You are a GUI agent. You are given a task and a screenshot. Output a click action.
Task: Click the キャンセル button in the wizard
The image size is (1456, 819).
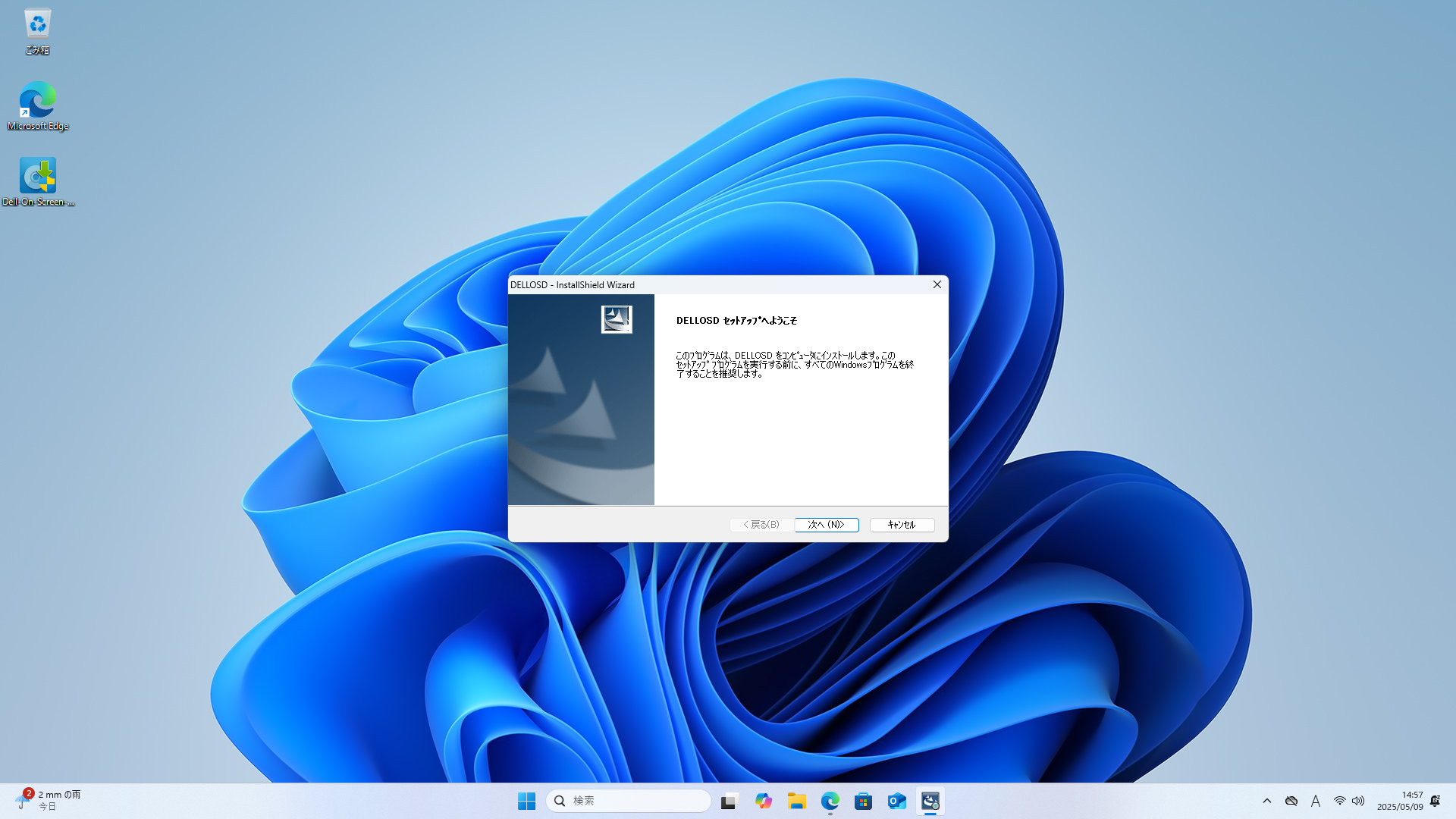[x=902, y=525]
